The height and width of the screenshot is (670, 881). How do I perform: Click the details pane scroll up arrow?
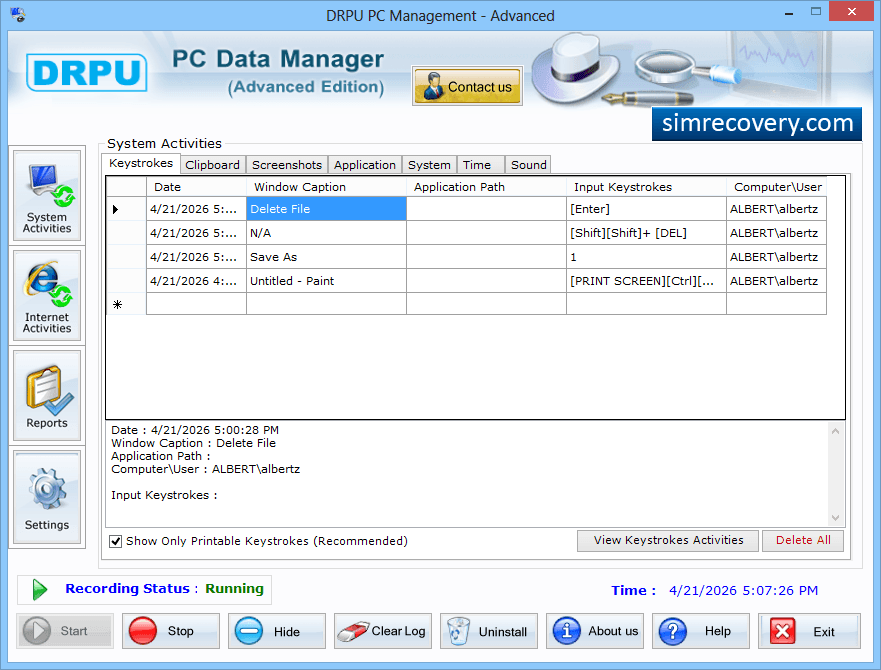[x=835, y=431]
